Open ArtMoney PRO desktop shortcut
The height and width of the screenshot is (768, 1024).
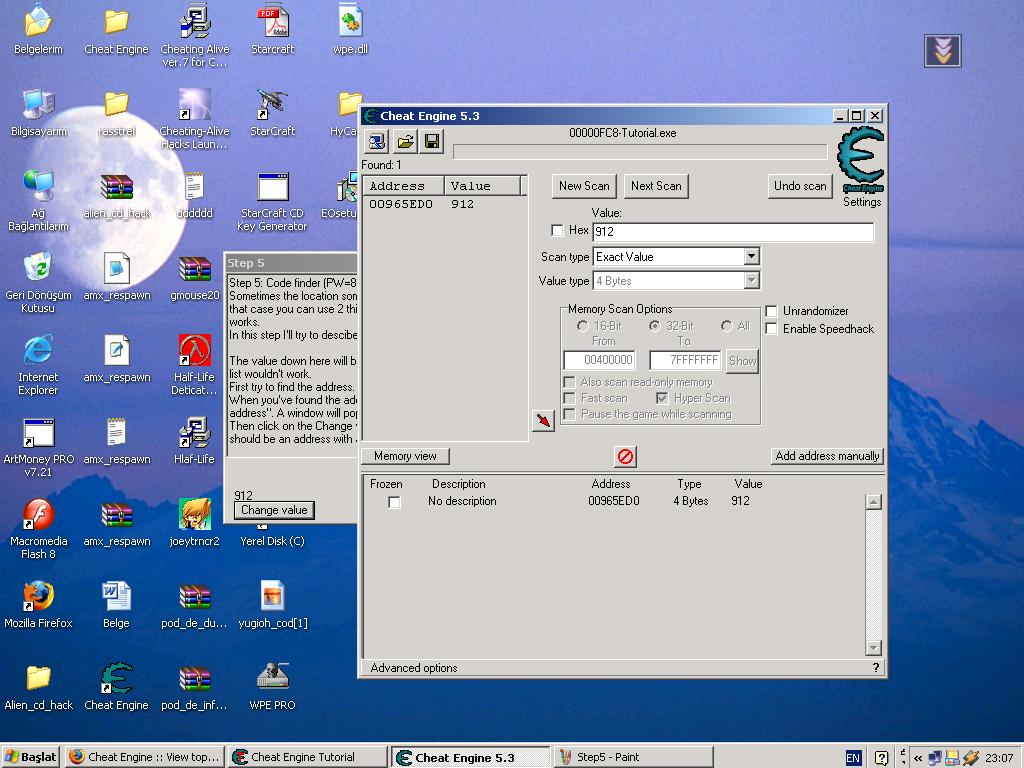coord(39,433)
